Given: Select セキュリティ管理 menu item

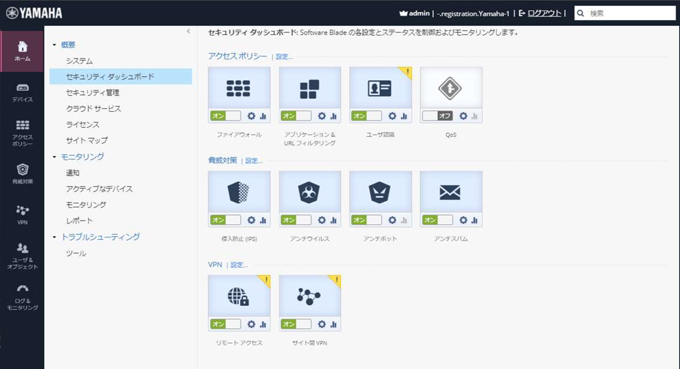Looking at the screenshot, I should 92,92.
